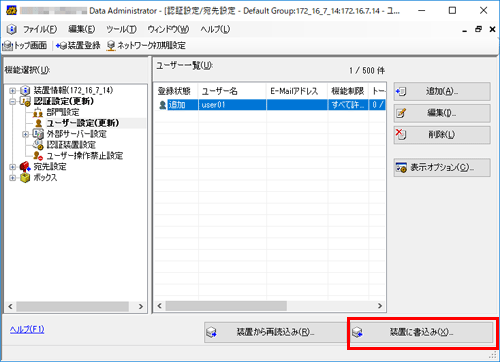
Task: Click the 外部サーバー設定 server icon
Action: pyautogui.click(x=38, y=134)
